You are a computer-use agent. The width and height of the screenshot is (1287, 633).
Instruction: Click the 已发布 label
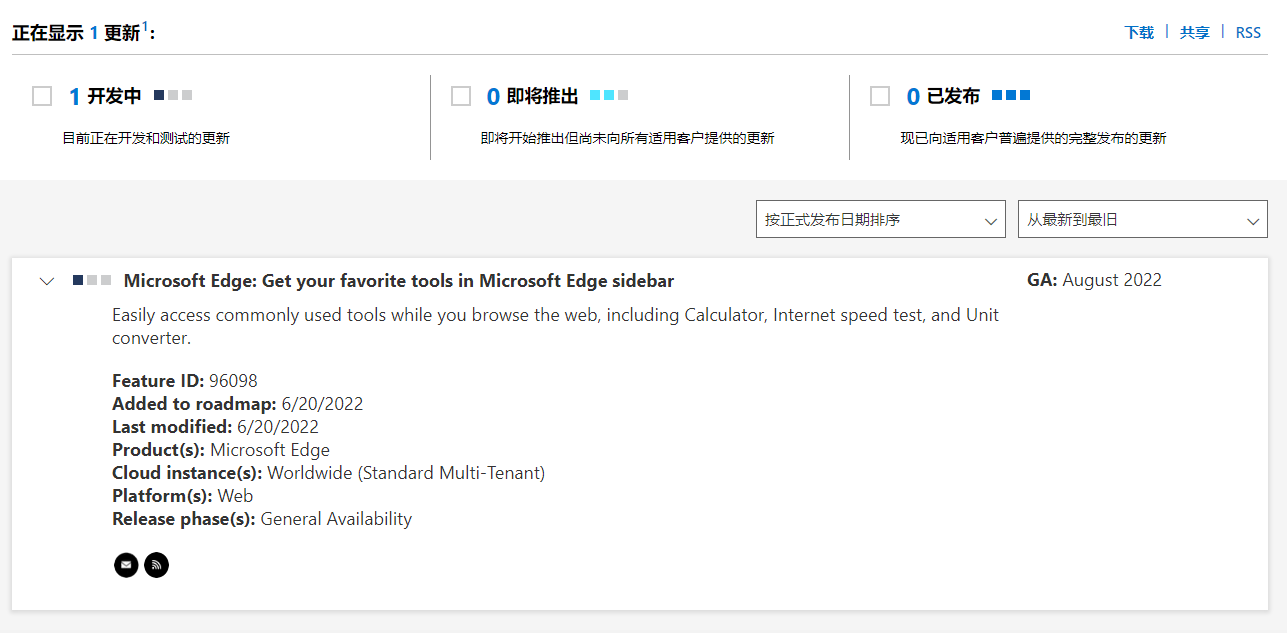(x=953, y=96)
